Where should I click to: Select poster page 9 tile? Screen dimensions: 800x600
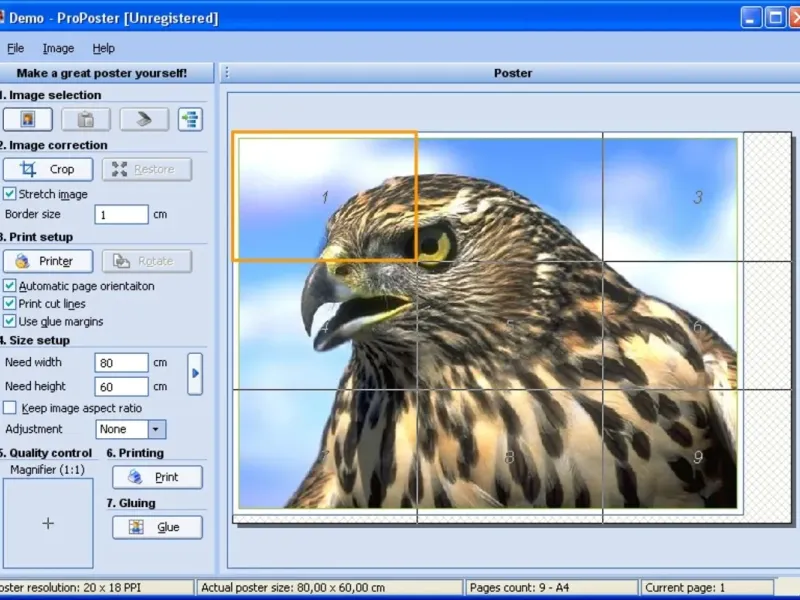click(x=697, y=456)
